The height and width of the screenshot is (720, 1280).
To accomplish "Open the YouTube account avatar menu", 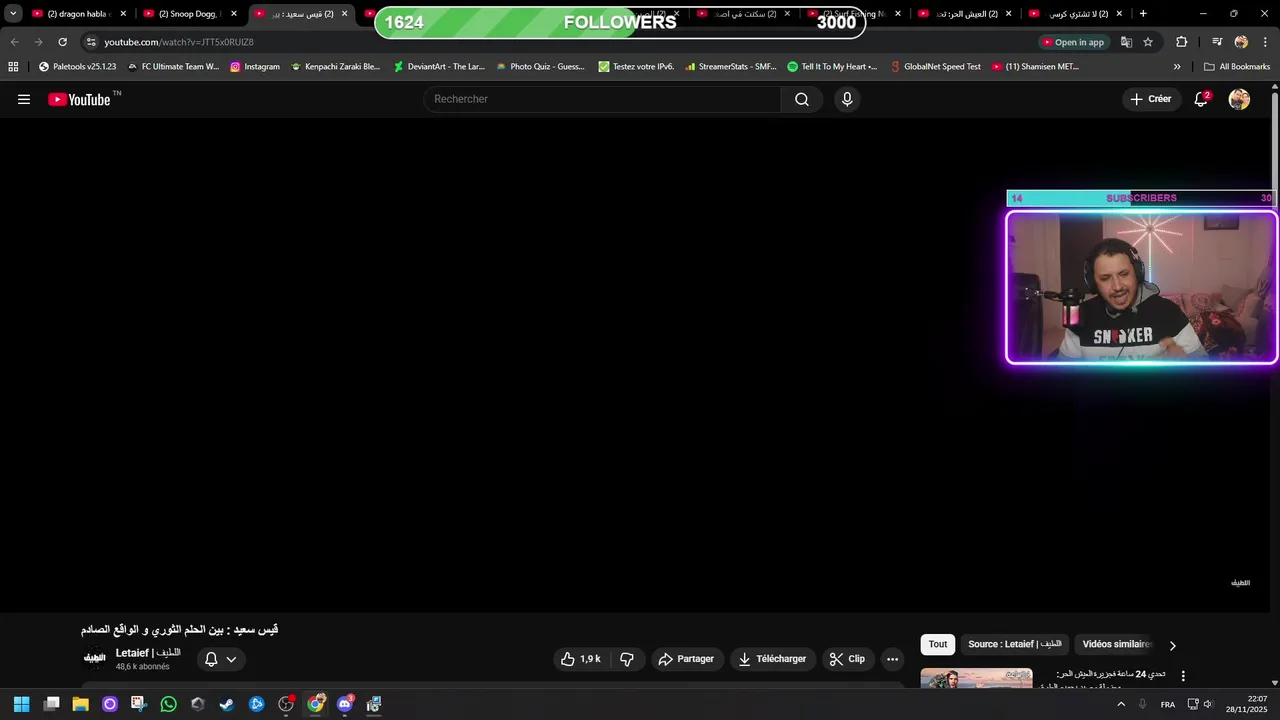I will 1239,99.
